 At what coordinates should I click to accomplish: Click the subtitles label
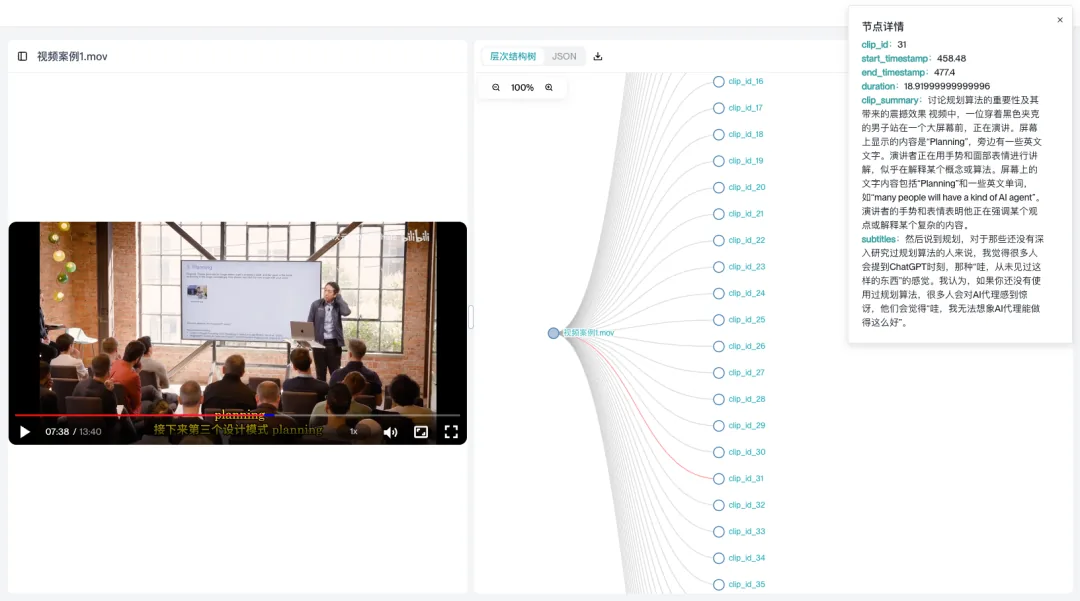(878, 239)
